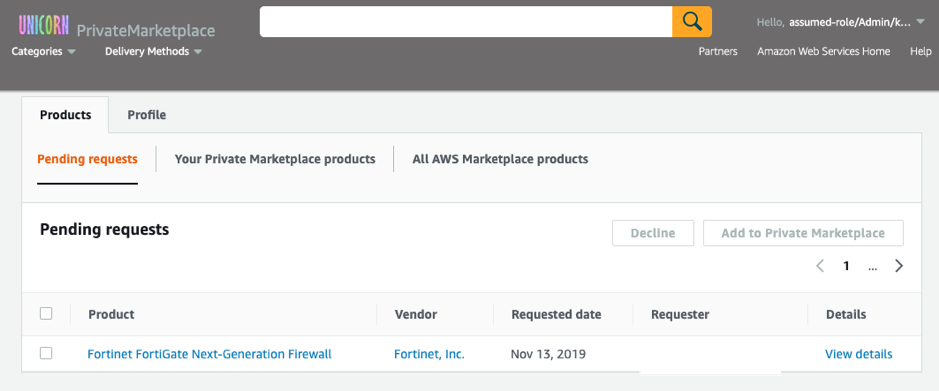
Task: Open All AWS Marketplace products tab
Action: click(x=500, y=159)
